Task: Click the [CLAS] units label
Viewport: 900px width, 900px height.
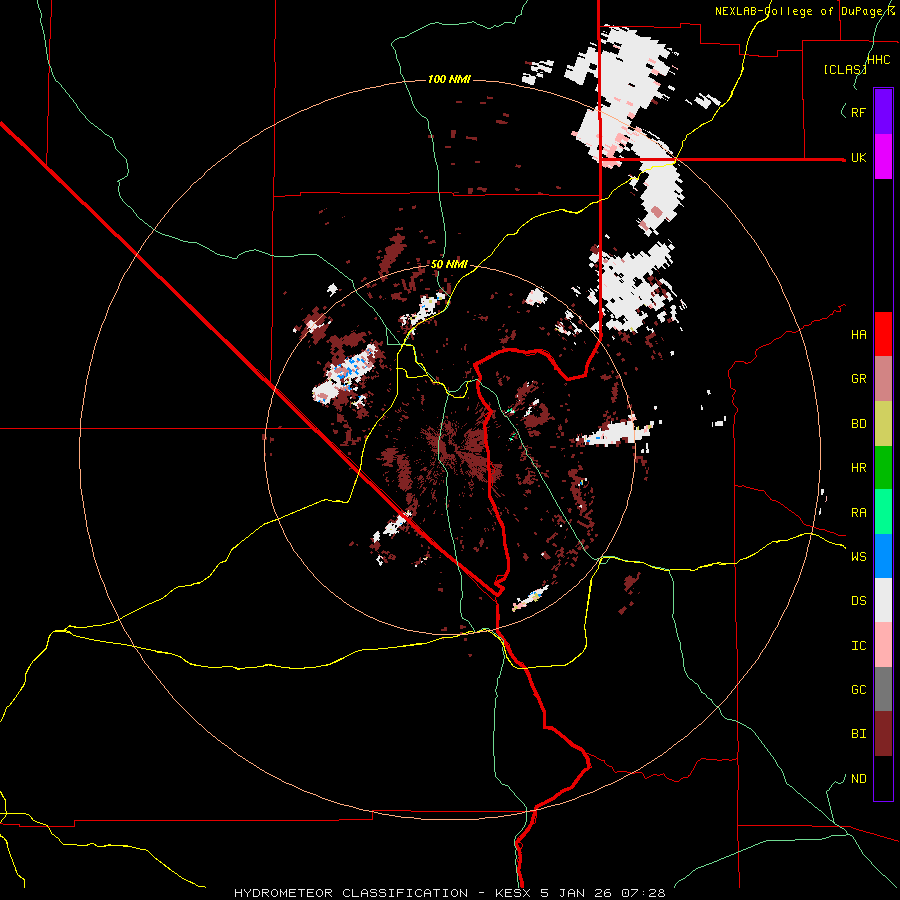Action: click(845, 70)
